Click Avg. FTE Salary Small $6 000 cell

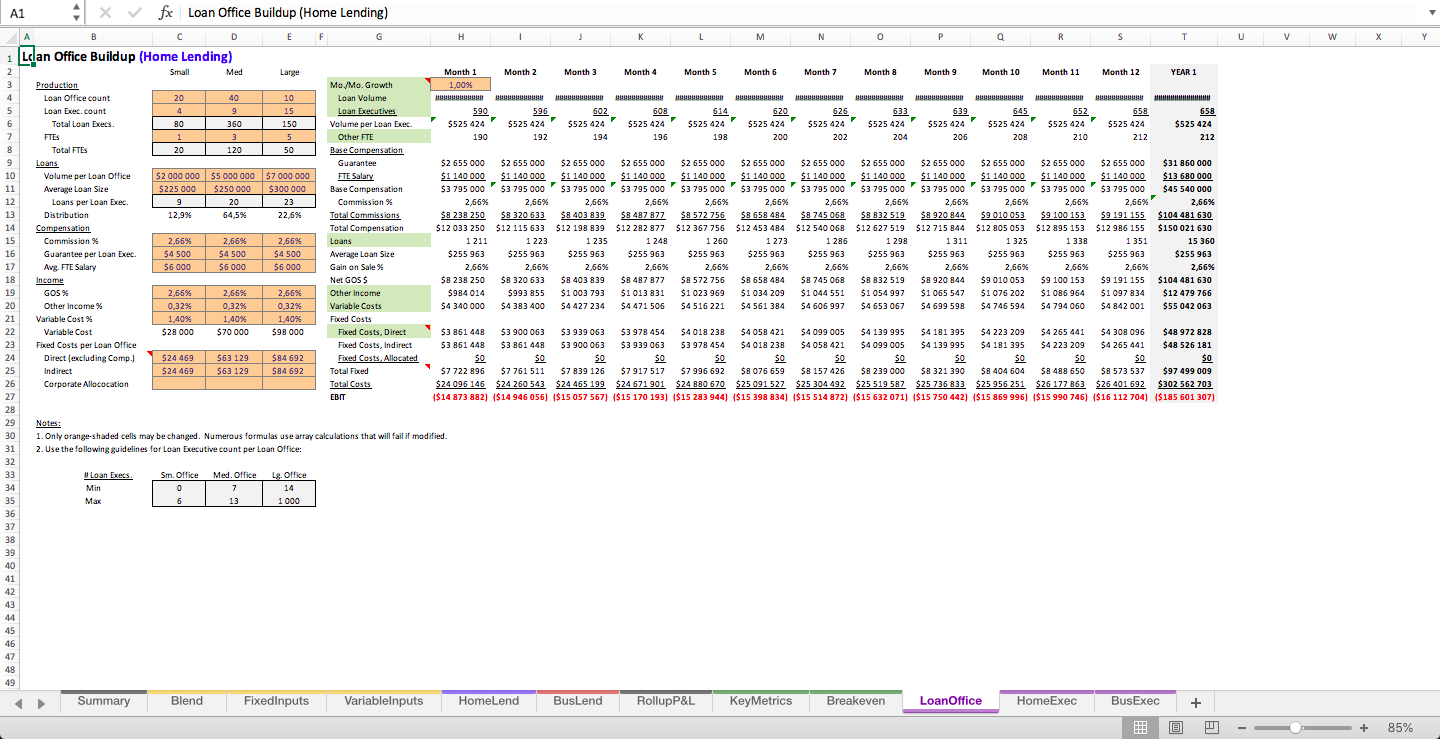pos(178,267)
